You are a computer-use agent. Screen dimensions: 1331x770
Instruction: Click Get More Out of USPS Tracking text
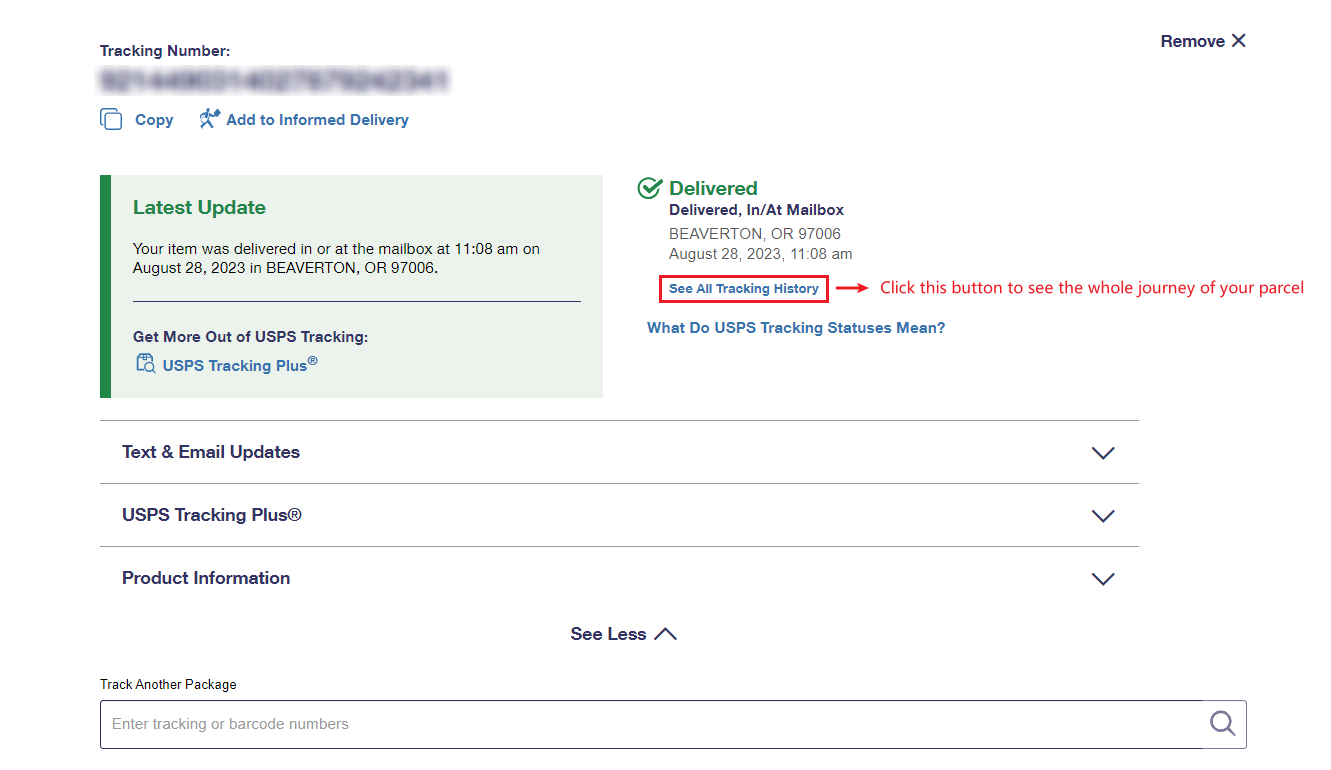pos(250,337)
